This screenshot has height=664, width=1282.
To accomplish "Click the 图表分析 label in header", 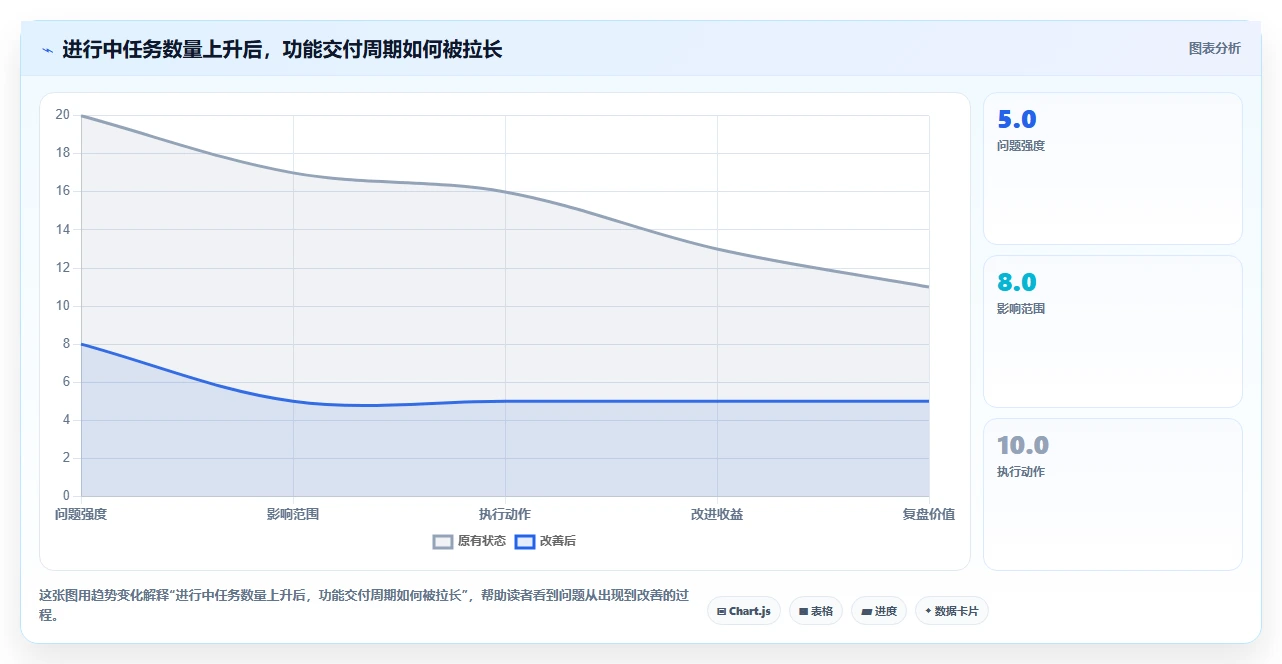I will 1214,48.
